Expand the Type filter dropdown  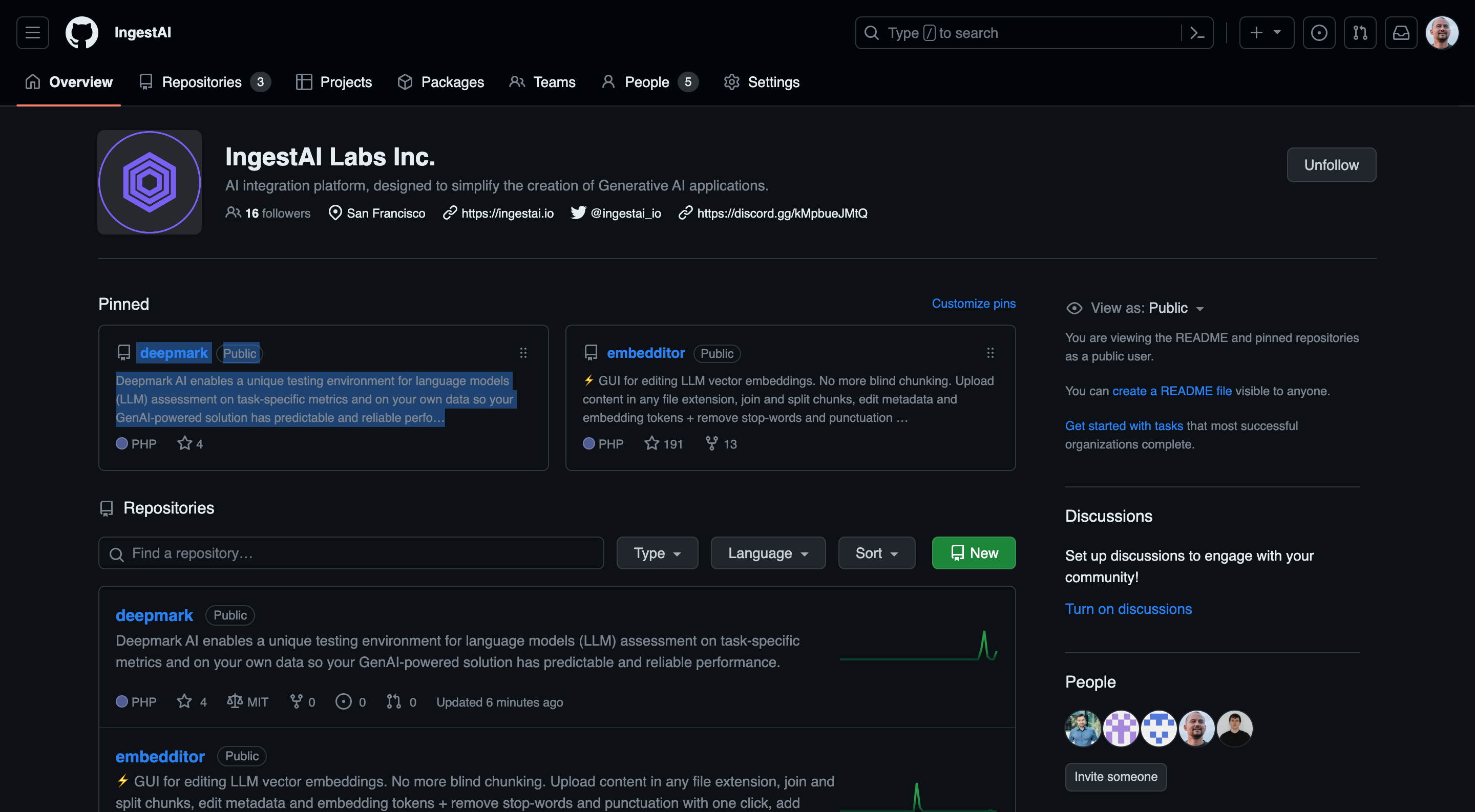pos(657,553)
